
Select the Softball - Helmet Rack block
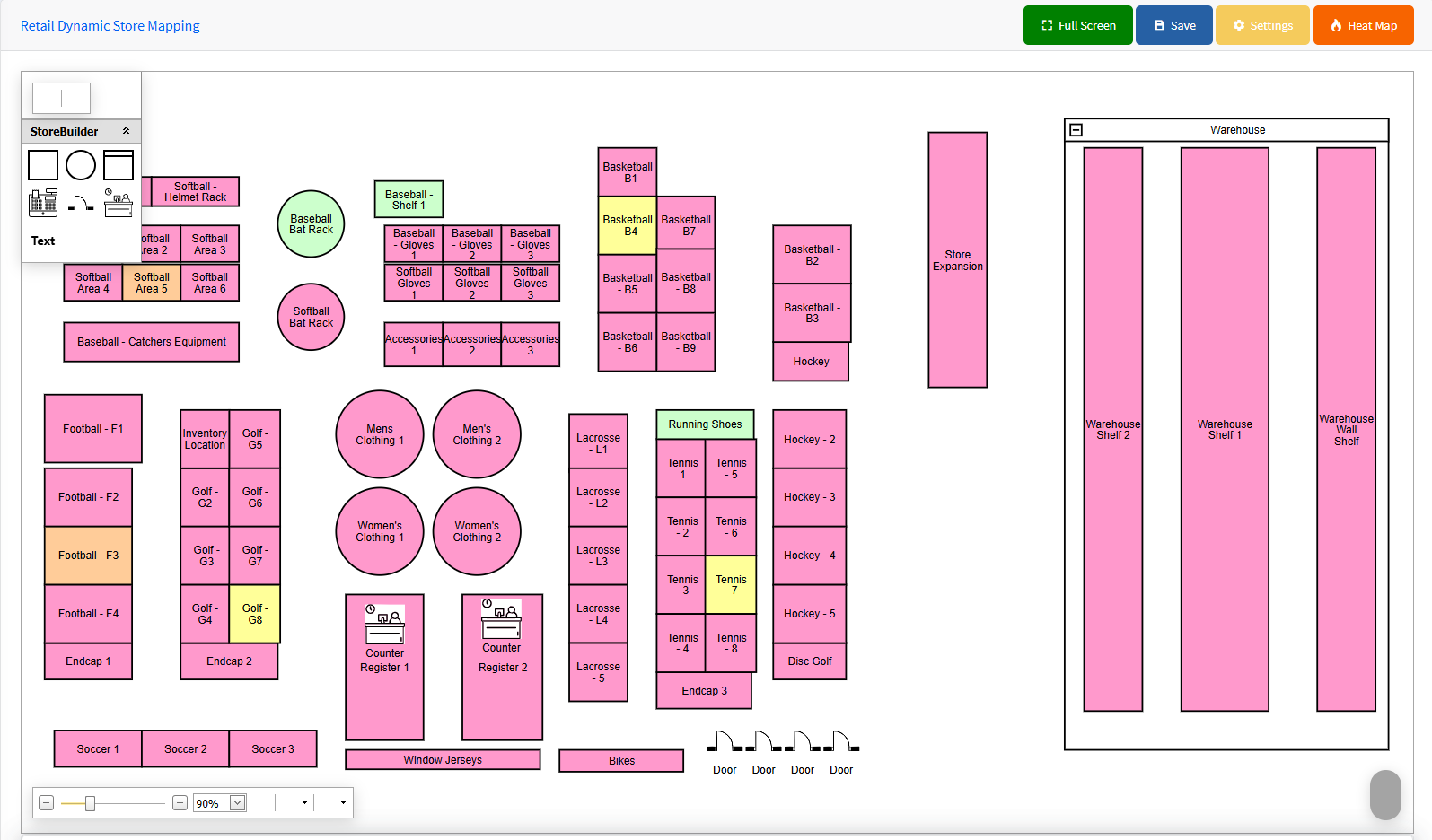coord(195,192)
